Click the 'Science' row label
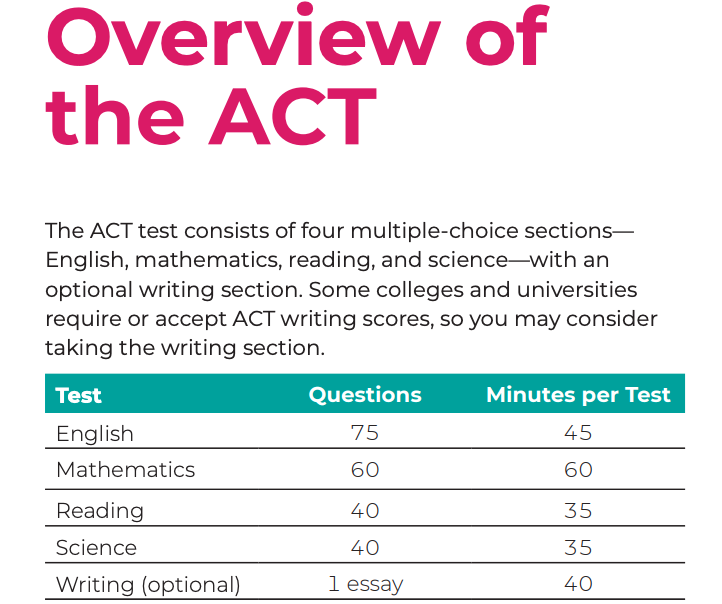The image size is (722, 604). 96,548
